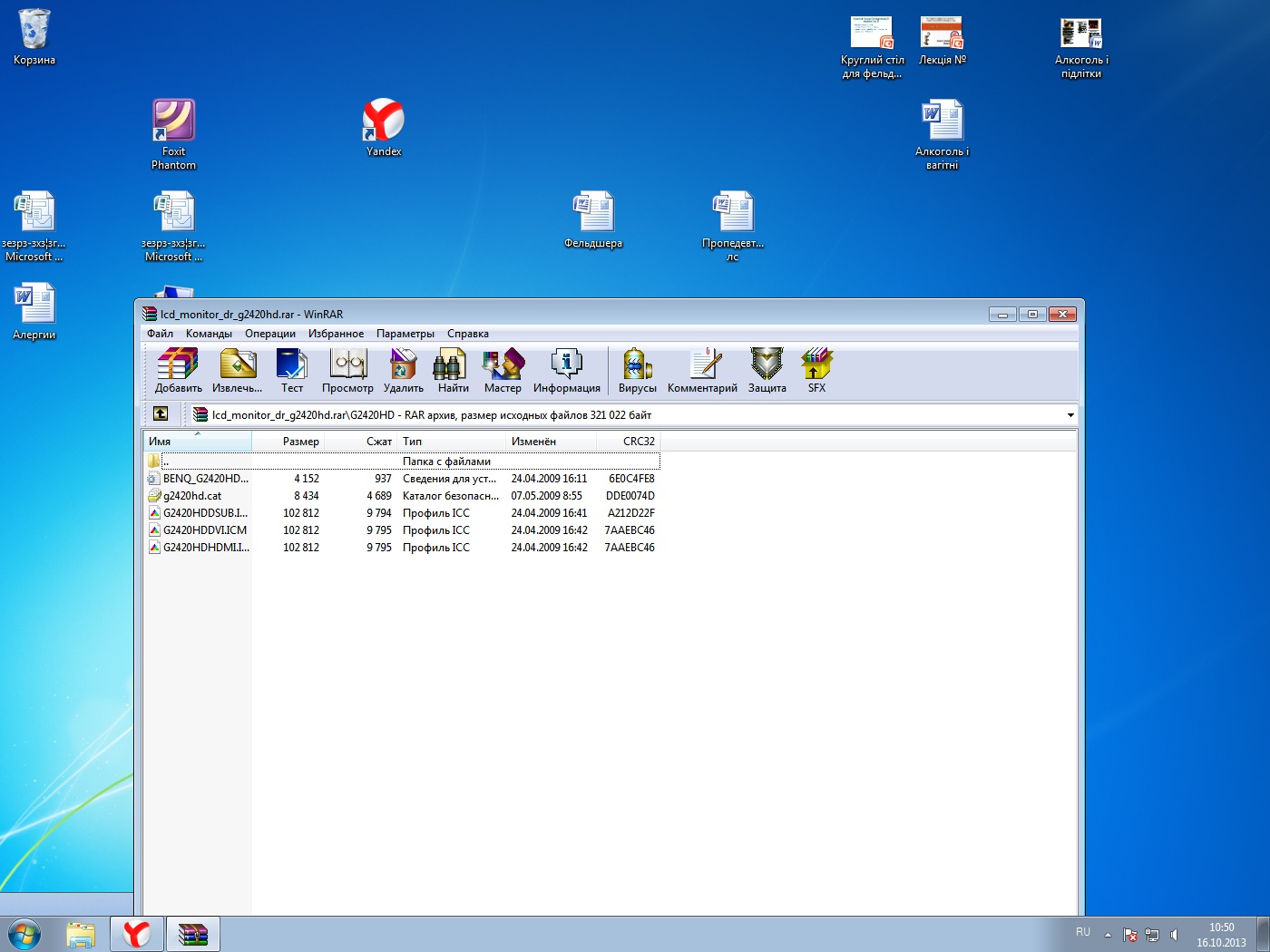The image size is (1270, 952).
Task: Click the Вирусы virus scan icon
Action: tap(637, 371)
